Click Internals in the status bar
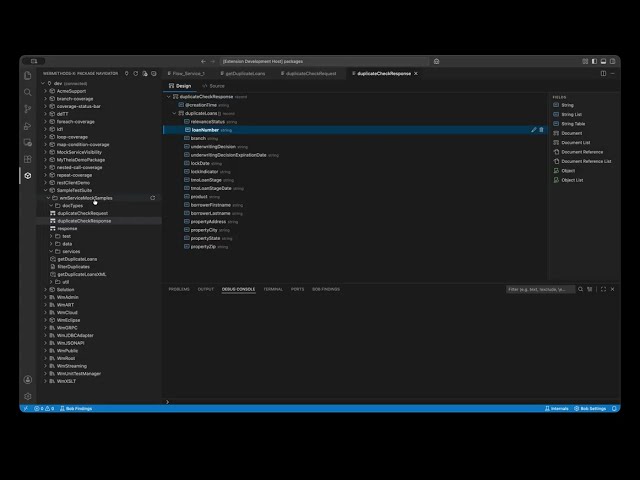The image size is (640, 480). (x=556, y=409)
